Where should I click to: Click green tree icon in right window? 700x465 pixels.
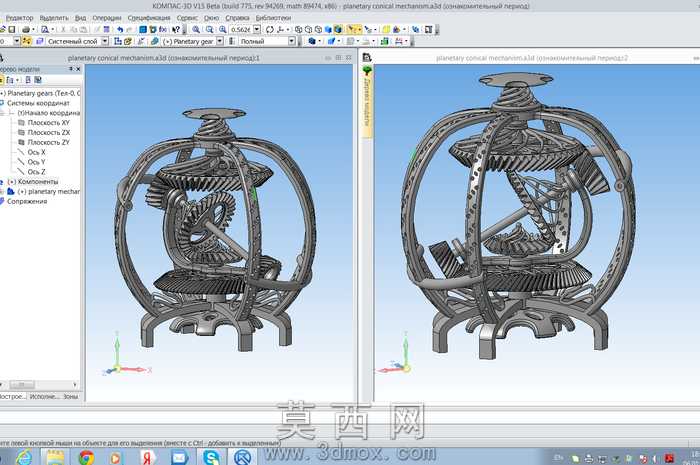[367, 71]
